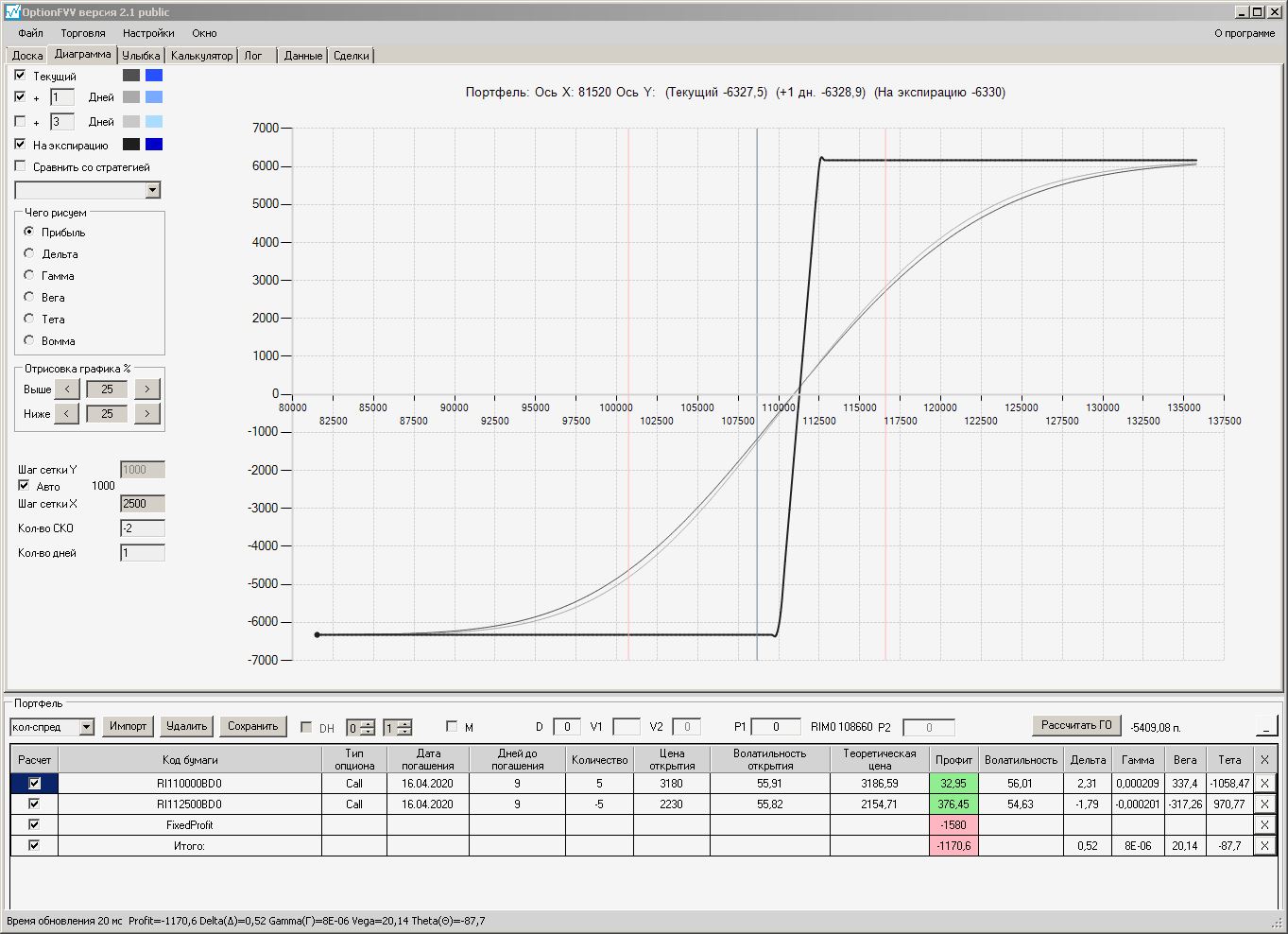
Task: Click the black color swatch for На экспирацию
Action: click(131, 145)
